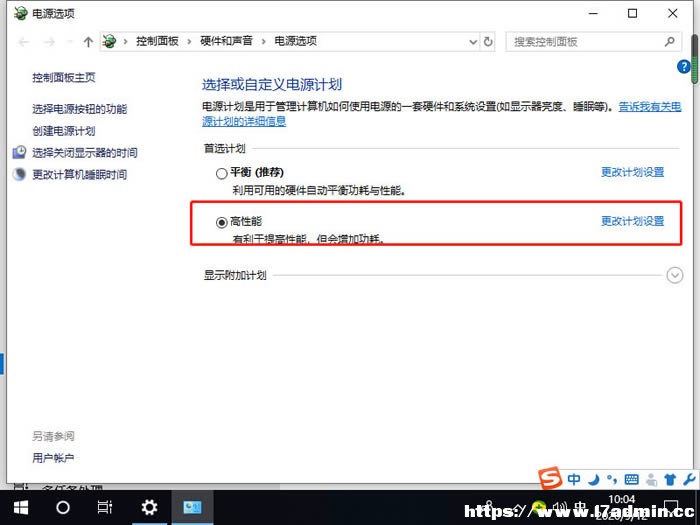Toggle Sogou 中 Chinese/English mode
Screen dimensions: 700x525
click(574, 479)
